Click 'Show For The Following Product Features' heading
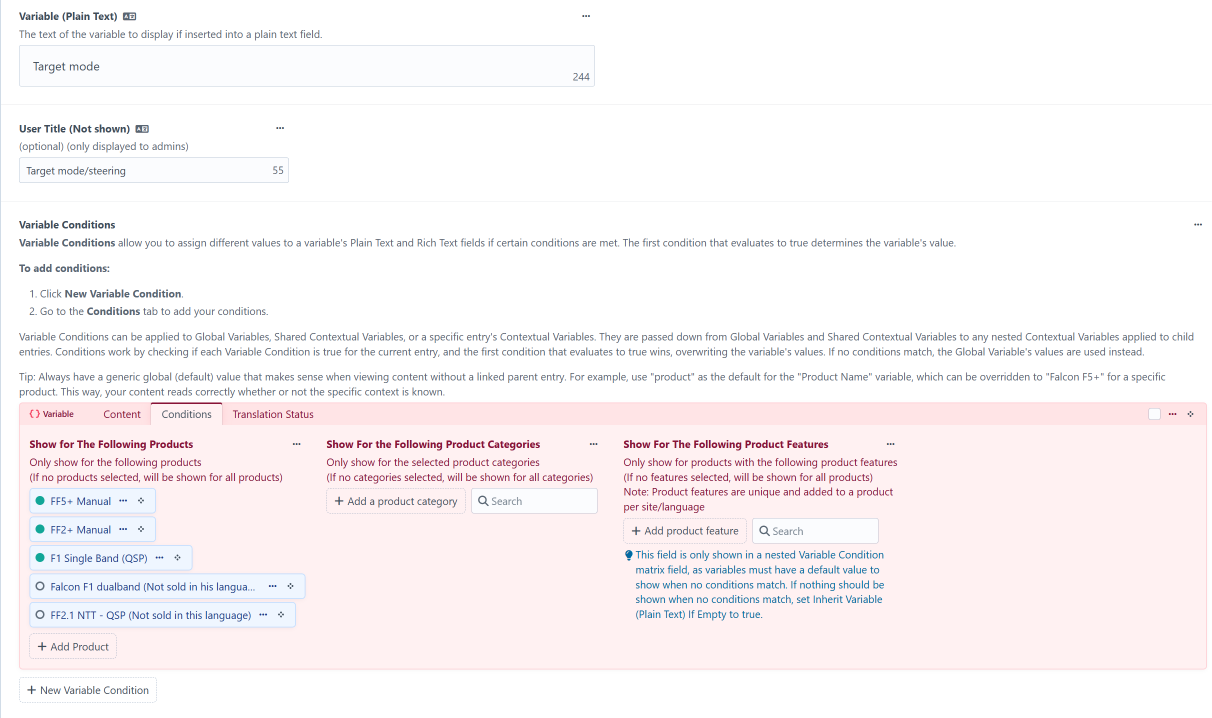 tap(726, 444)
